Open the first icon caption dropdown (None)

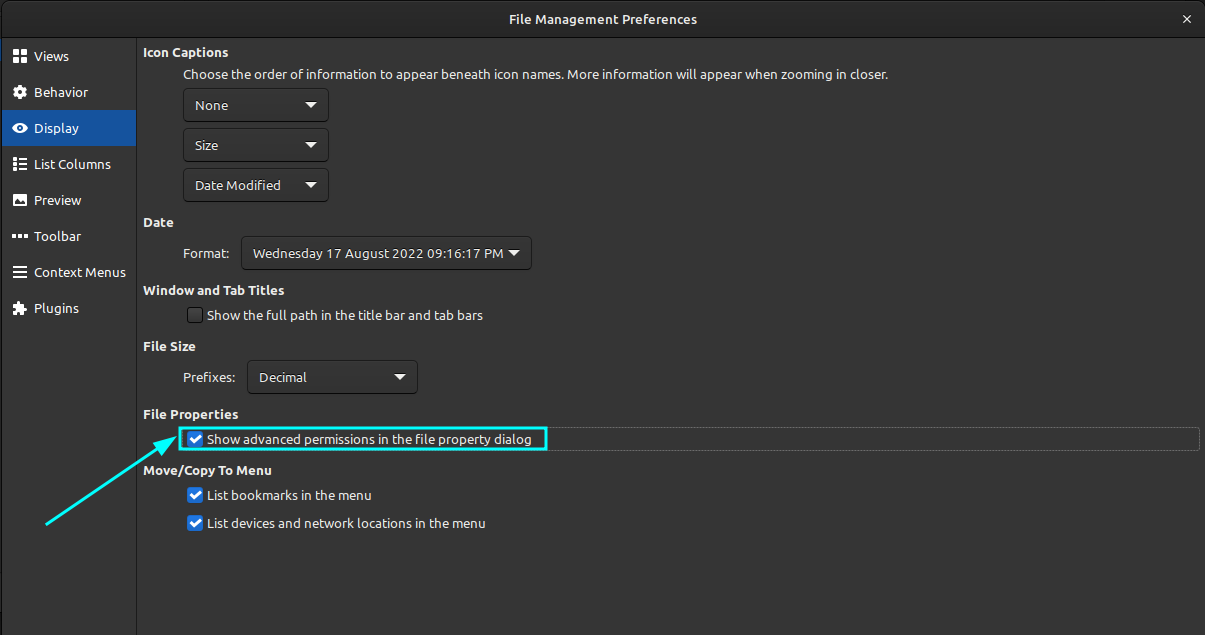(x=256, y=105)
